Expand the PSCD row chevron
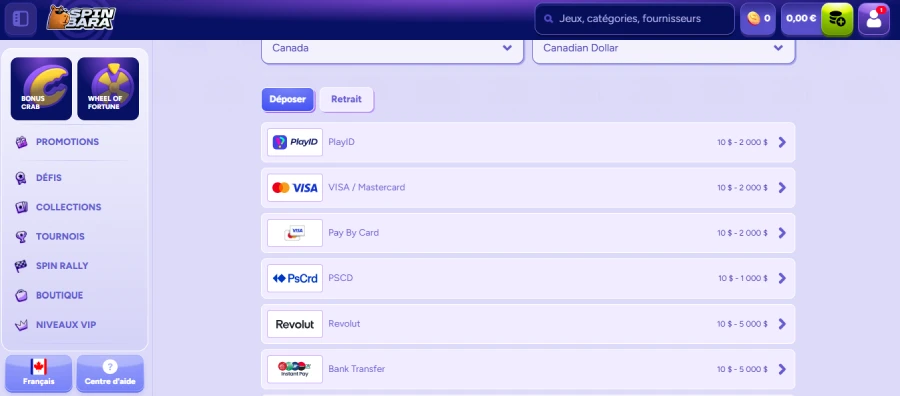900x396 pixels. pyautogui.click(x=782, y=278)
